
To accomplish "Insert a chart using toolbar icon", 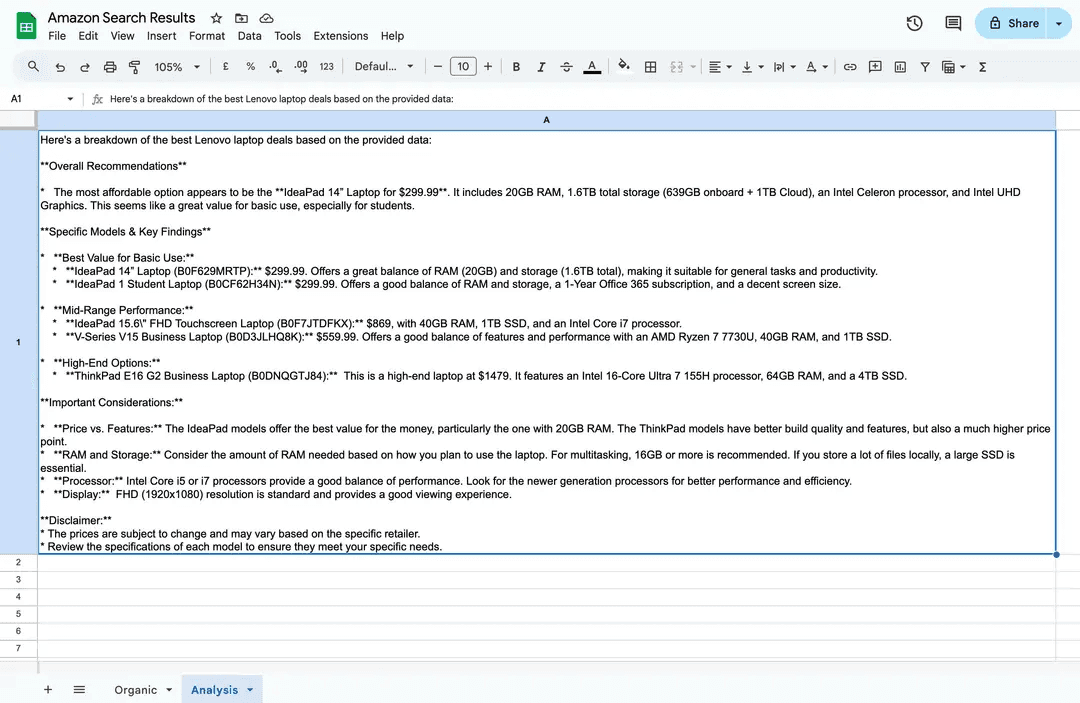I will click(x=900, y=67).
